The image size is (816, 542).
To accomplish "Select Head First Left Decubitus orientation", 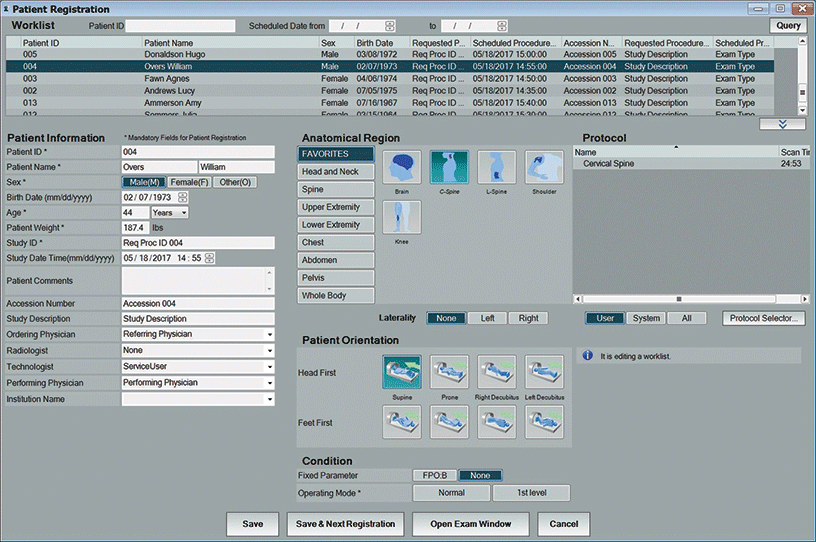I will (544, 372).
